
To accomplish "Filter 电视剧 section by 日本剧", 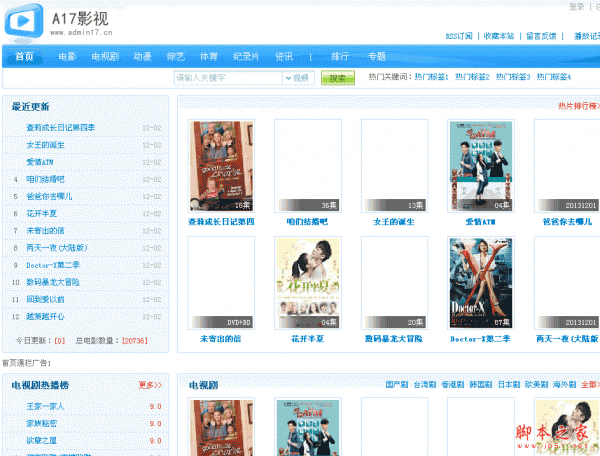I will pyautogui.click(x=509, y=384).
